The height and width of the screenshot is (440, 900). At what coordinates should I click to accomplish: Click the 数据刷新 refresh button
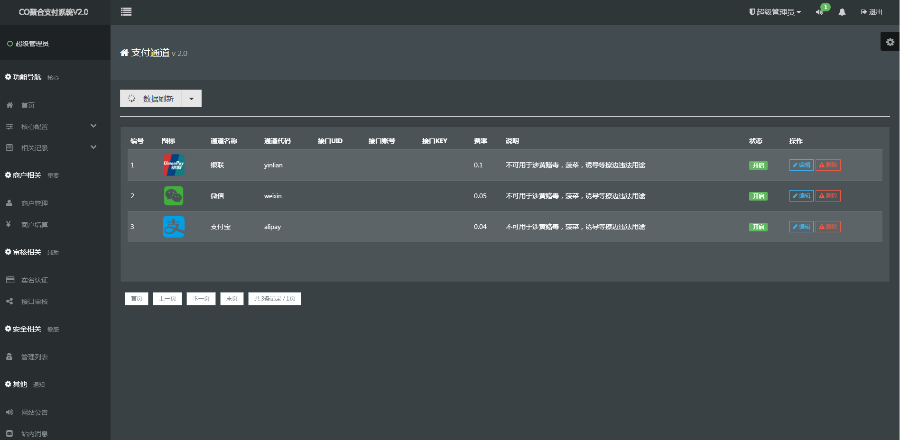coord(151,99)
